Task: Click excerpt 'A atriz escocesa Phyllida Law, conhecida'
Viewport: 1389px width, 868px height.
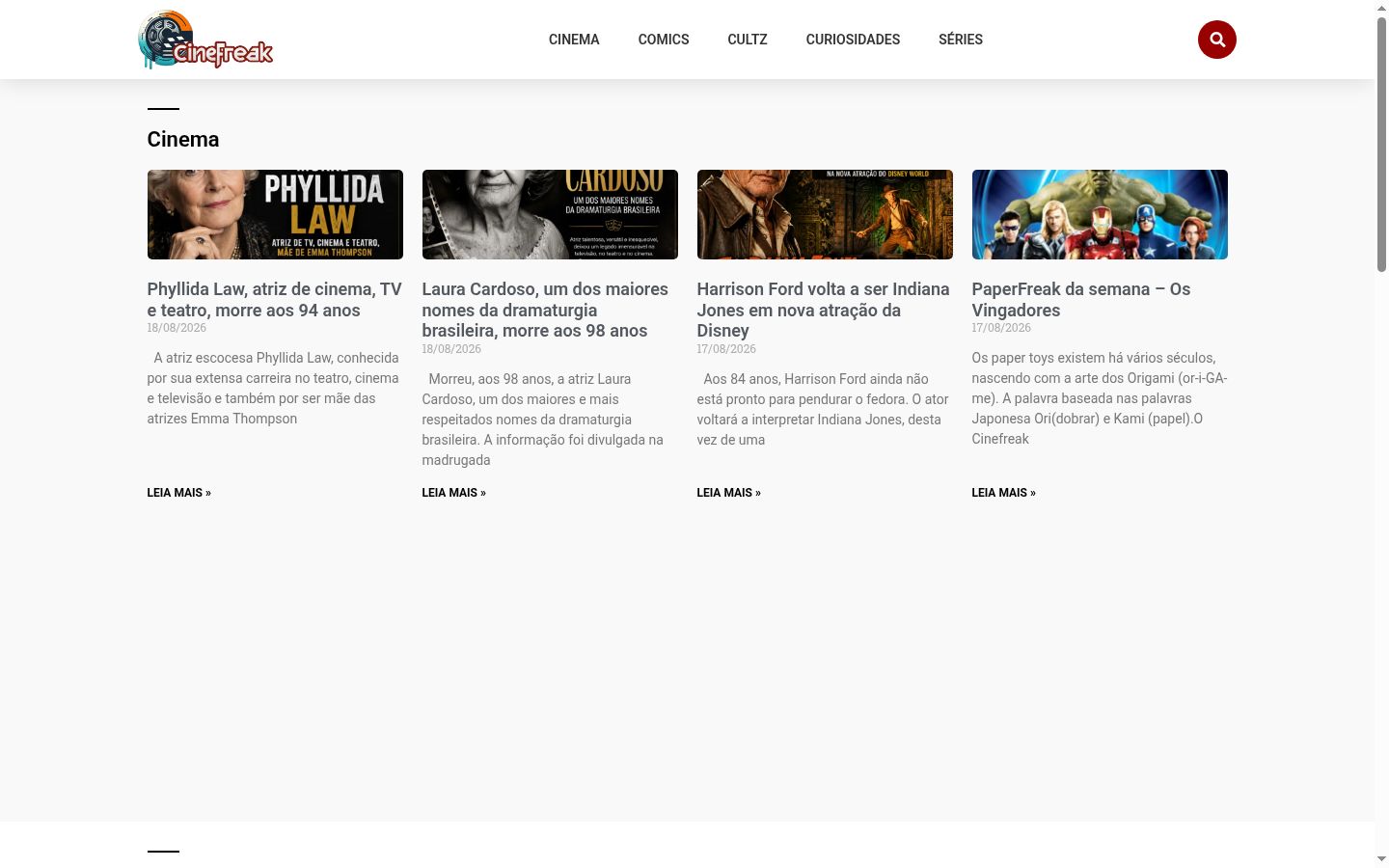Action: (274, 388)
